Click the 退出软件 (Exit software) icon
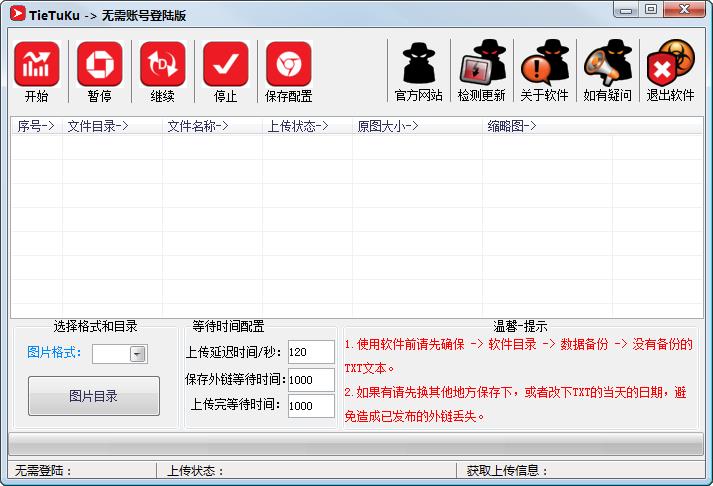 669,65
